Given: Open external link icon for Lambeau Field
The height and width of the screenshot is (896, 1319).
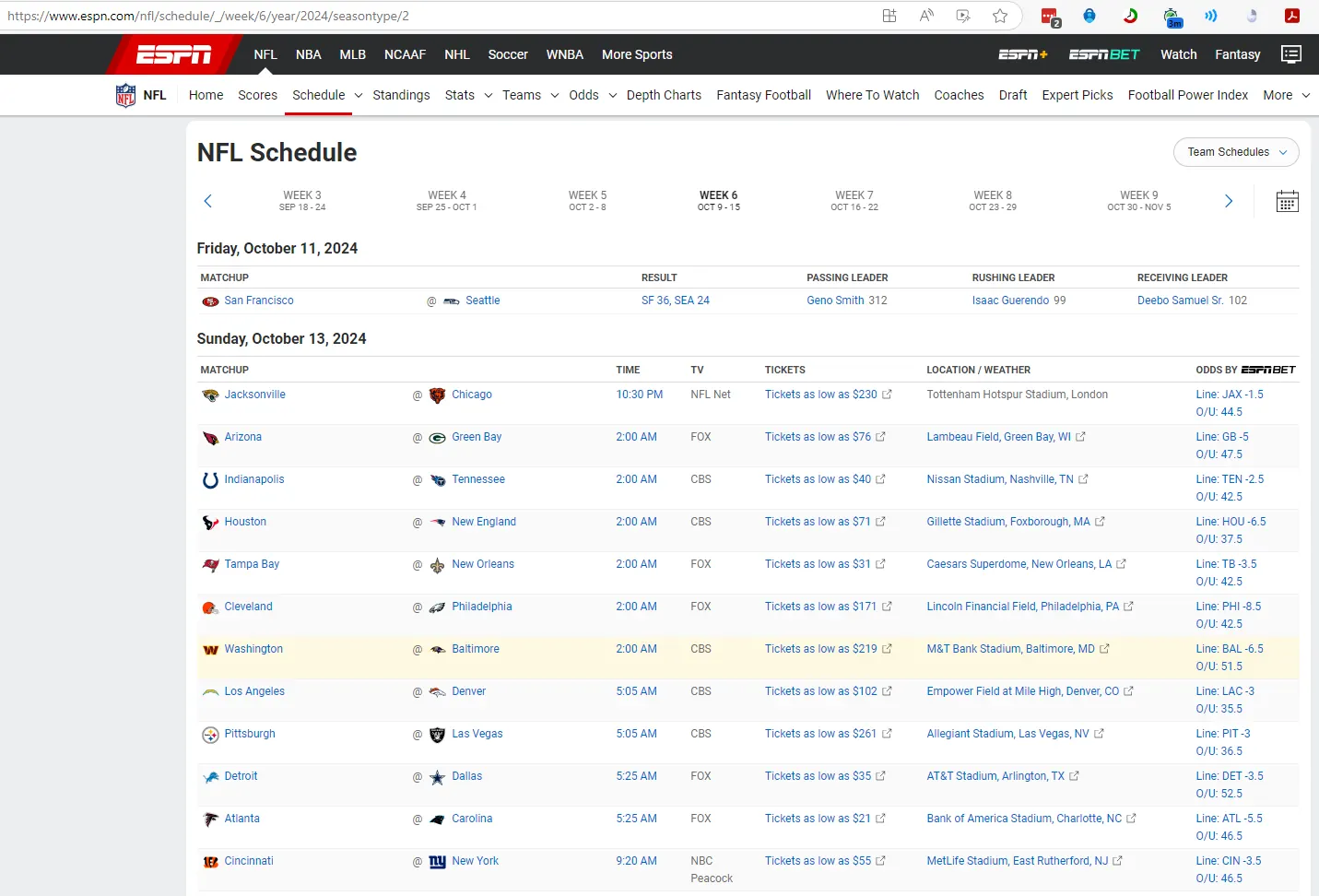Looking at the screenshot, I should tap(1080, 437).
